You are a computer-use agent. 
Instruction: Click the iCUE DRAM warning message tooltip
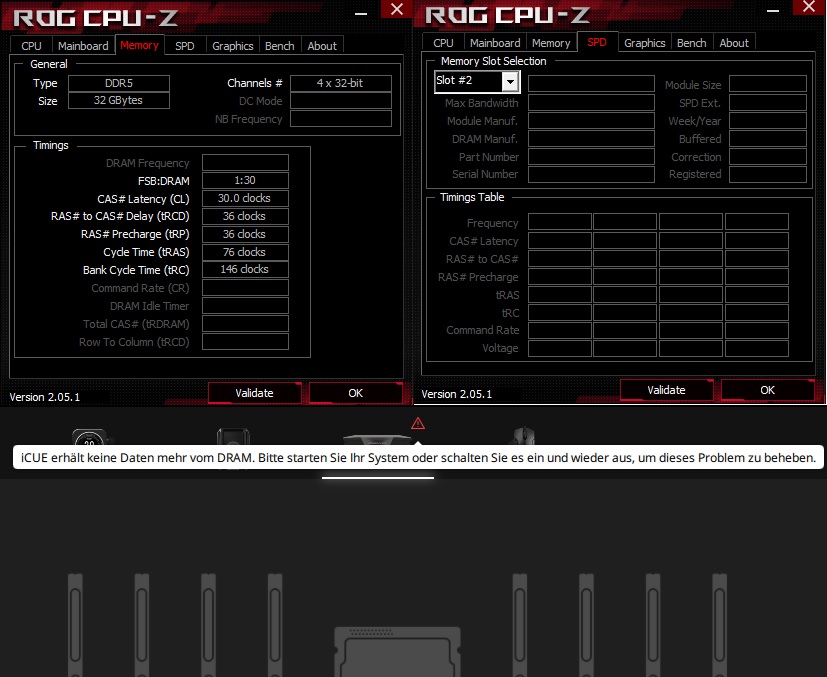pos(418,457)
